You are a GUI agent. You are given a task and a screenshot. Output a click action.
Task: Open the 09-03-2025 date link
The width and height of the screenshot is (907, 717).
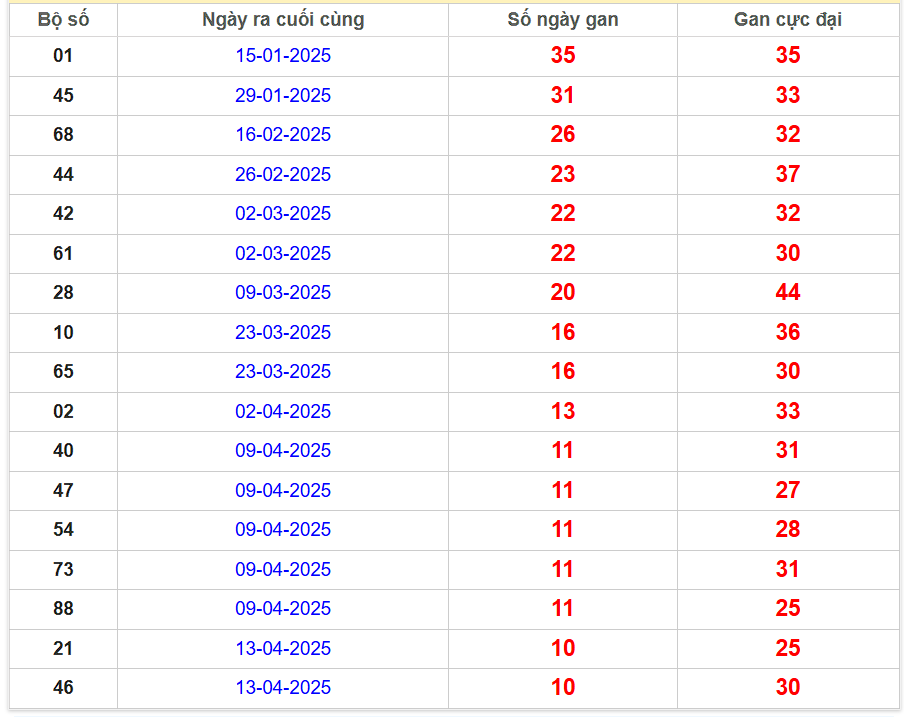click(x=283, y=293)
